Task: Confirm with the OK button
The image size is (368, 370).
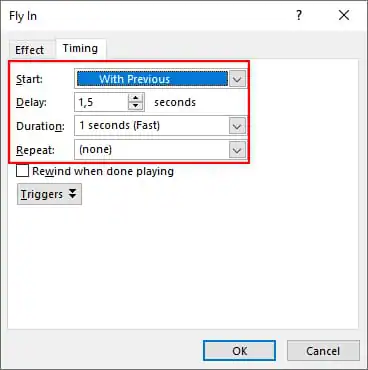Action: point(239,351)
